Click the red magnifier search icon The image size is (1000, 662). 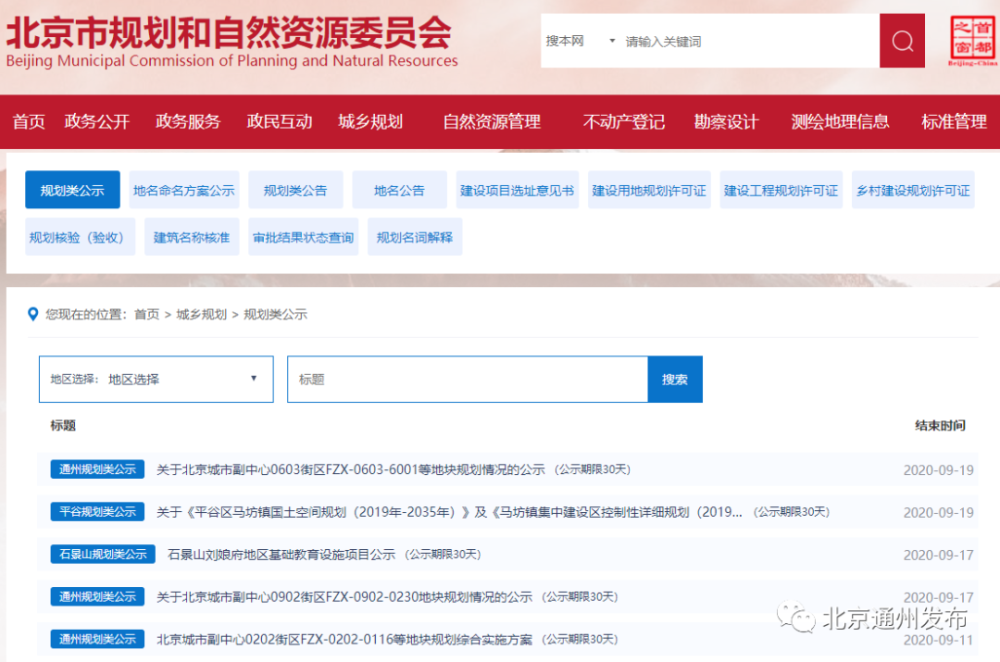[x=901, y=40]
